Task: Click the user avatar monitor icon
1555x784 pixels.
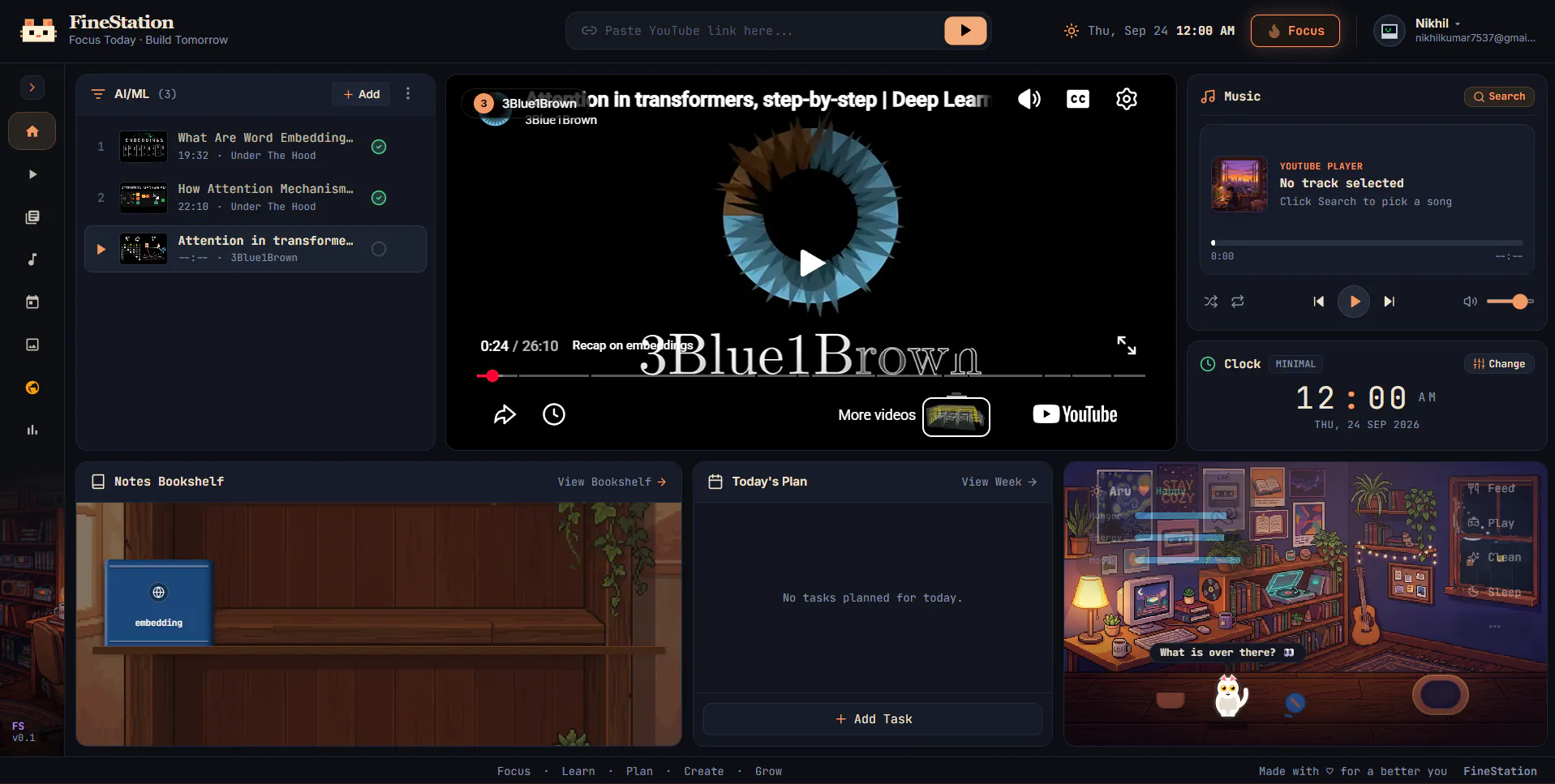Action: coord(1390,31)
